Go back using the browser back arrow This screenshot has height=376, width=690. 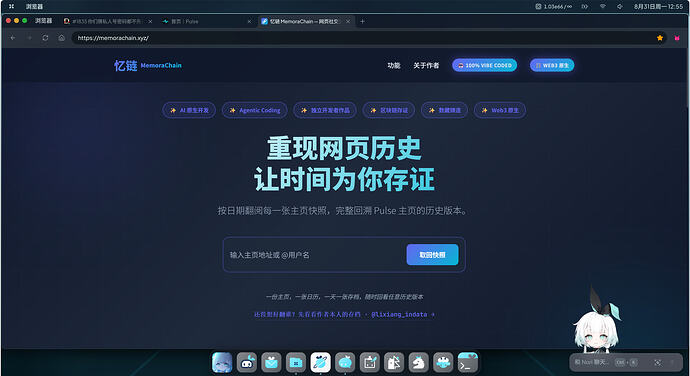[x=13, y=38]
